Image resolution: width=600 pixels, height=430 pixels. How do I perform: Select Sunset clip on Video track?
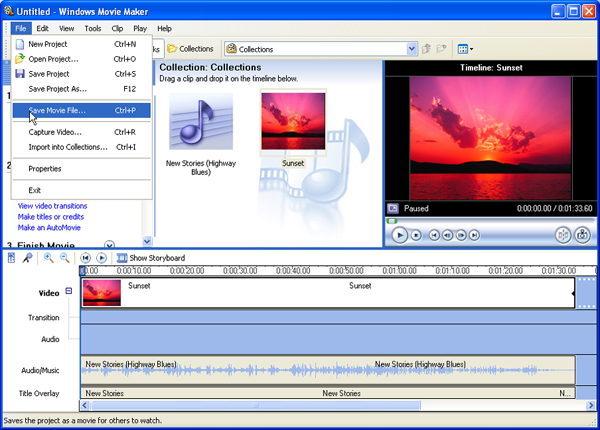click(x=328, y=293)
